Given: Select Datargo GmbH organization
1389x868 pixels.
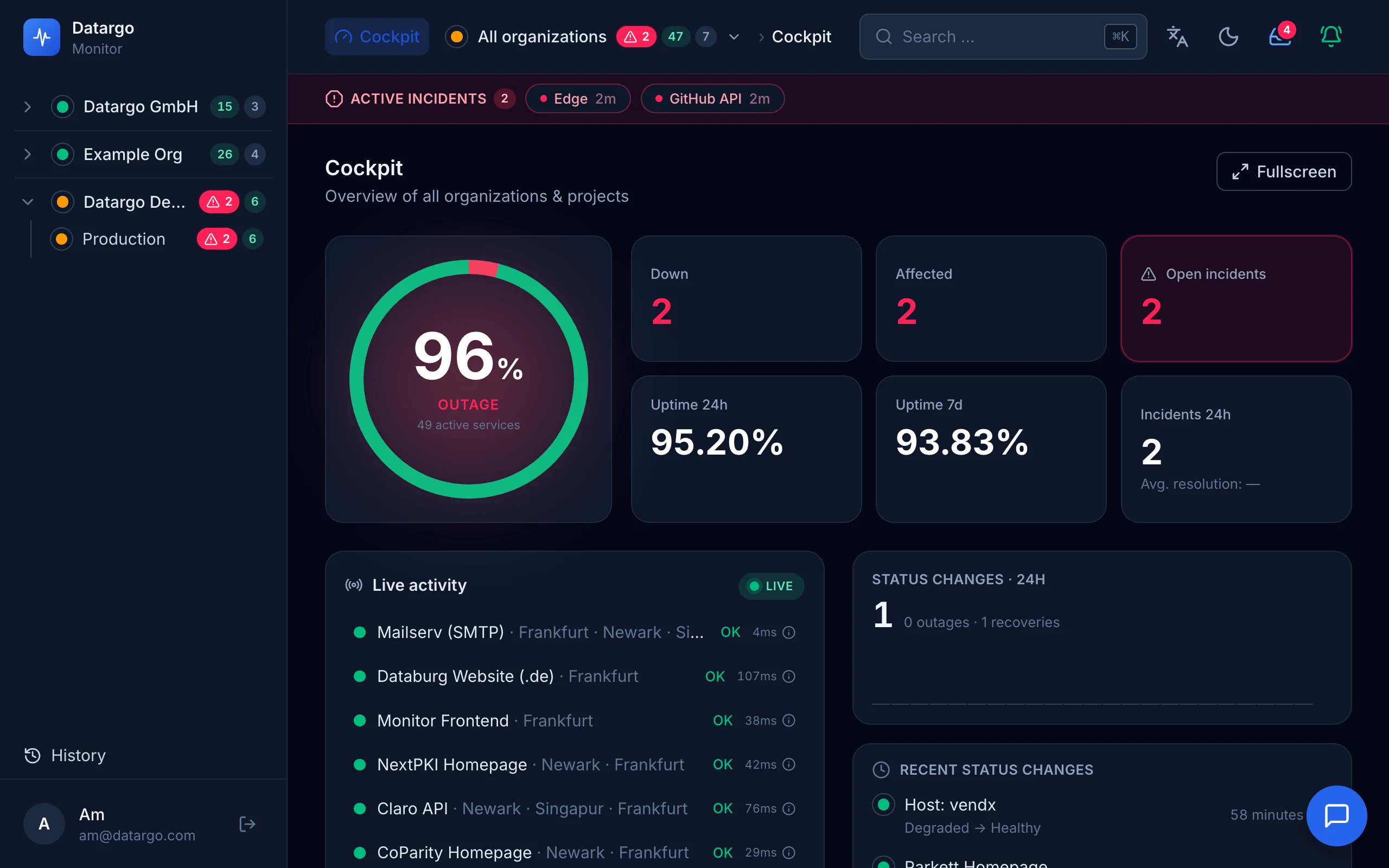Looking at the screenshot, I should [x=141, y=107].
